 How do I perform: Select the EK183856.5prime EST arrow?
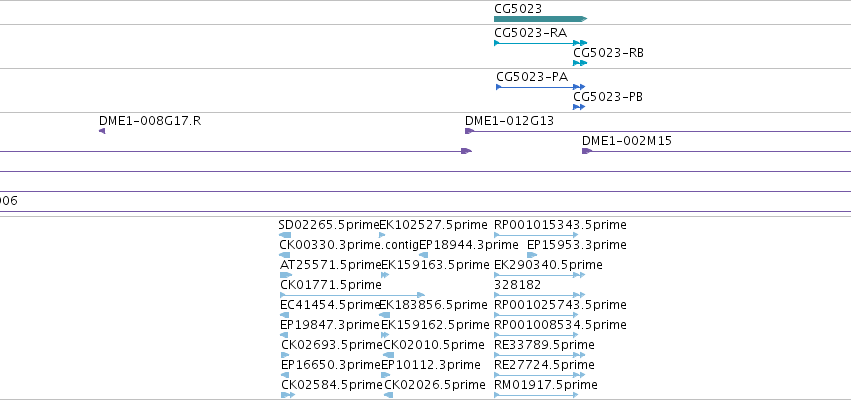tap(384, 315)
